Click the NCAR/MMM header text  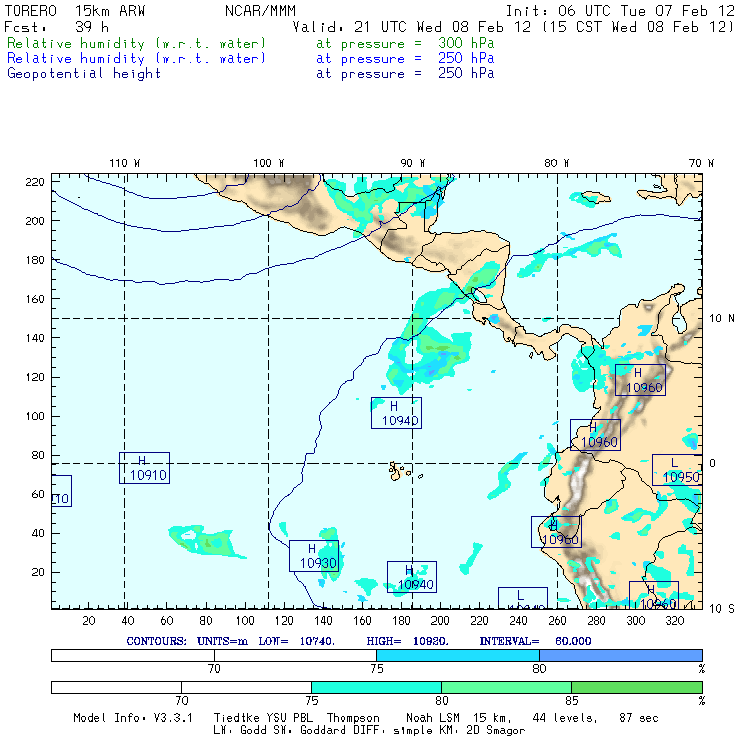point(260,11)
